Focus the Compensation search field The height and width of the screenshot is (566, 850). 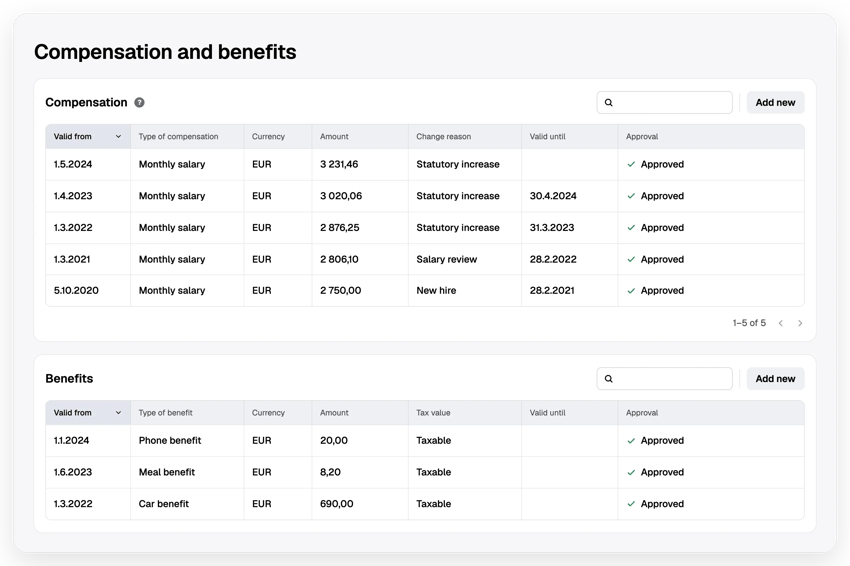(x=665, y=102)
